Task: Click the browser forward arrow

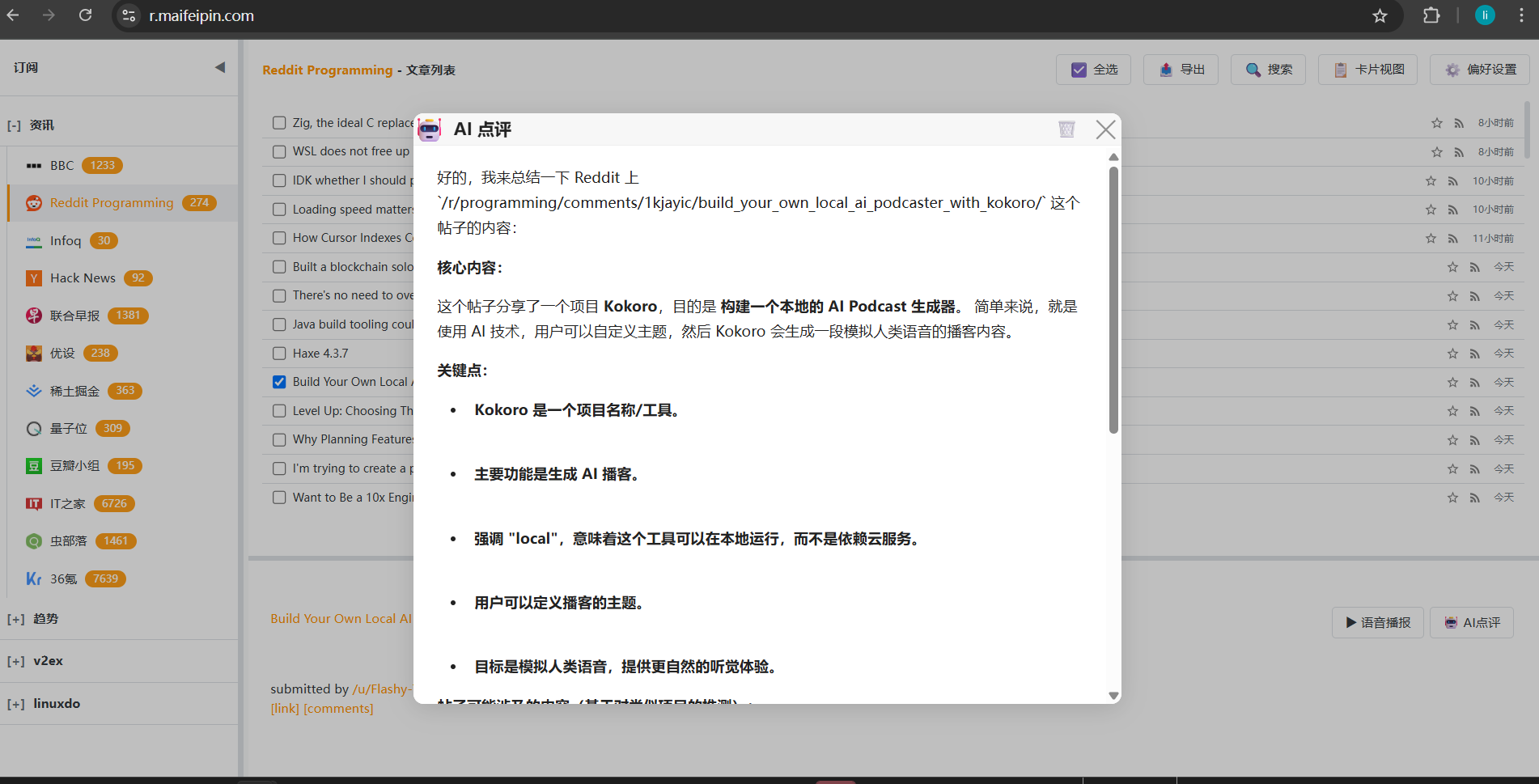Action: pyautogui.click(x=49, y=15)
